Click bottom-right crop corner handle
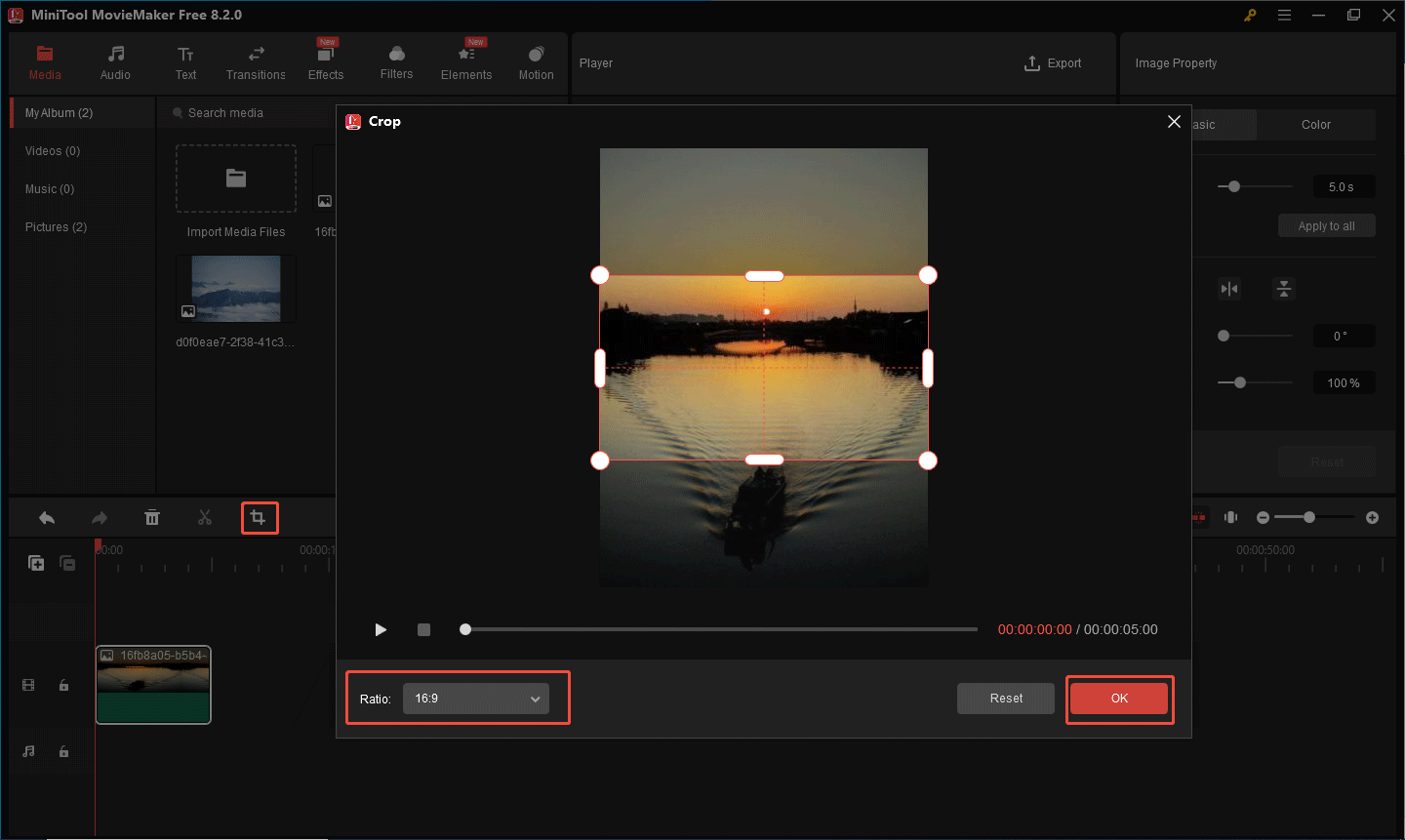 click(928, 460)
